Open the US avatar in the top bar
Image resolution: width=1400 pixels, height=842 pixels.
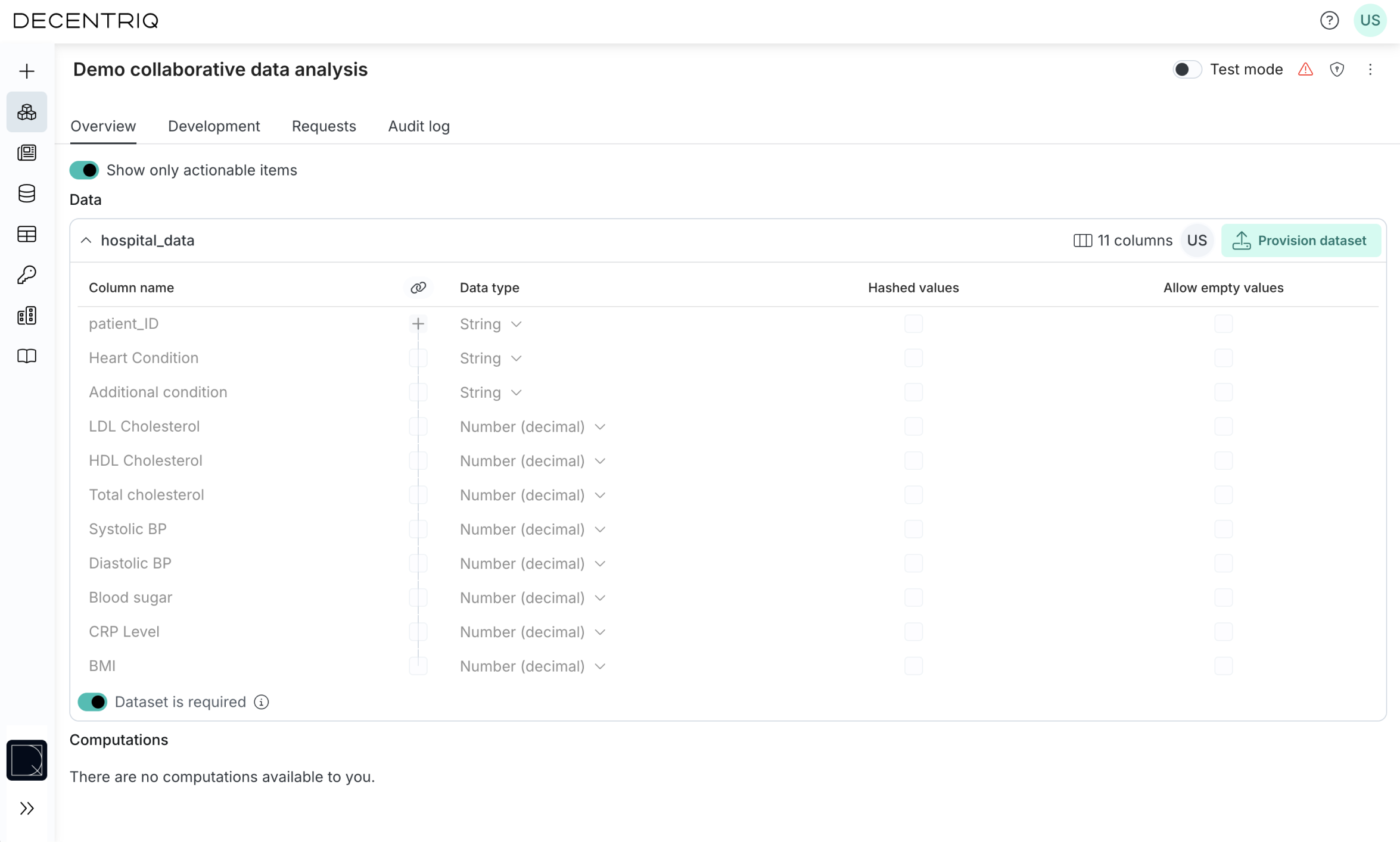pyautogui.click(x=1370, y=20)
